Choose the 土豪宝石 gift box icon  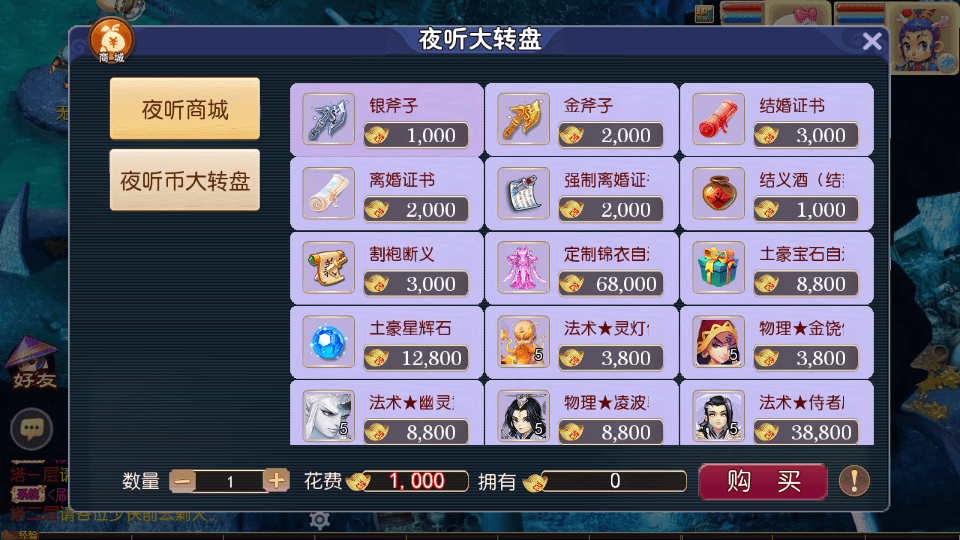718,268
